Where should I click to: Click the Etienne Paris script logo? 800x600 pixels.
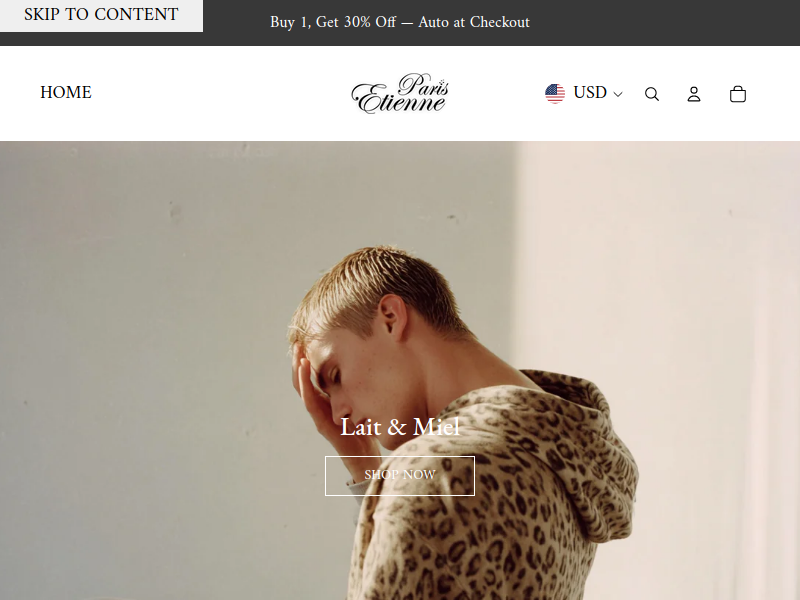pos(400,93)
